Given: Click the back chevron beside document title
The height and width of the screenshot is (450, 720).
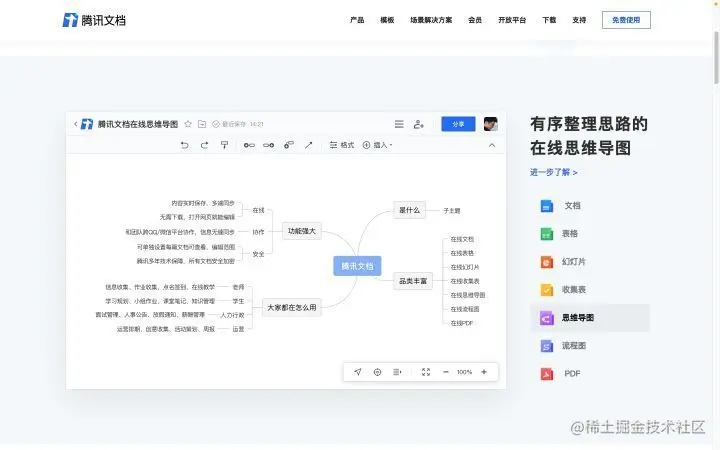Looking at the screenshot, I should tap(75, 124).
